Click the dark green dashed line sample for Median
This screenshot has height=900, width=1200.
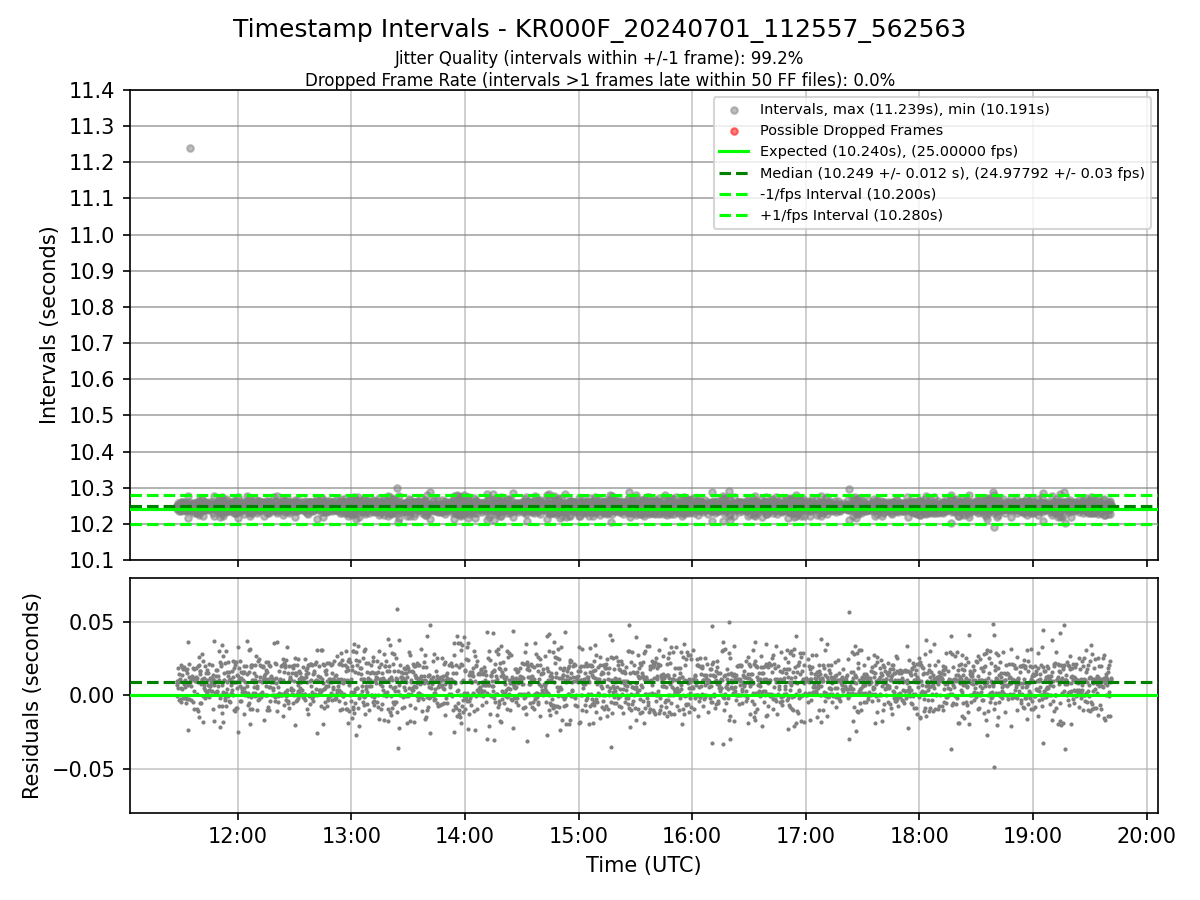735,173
